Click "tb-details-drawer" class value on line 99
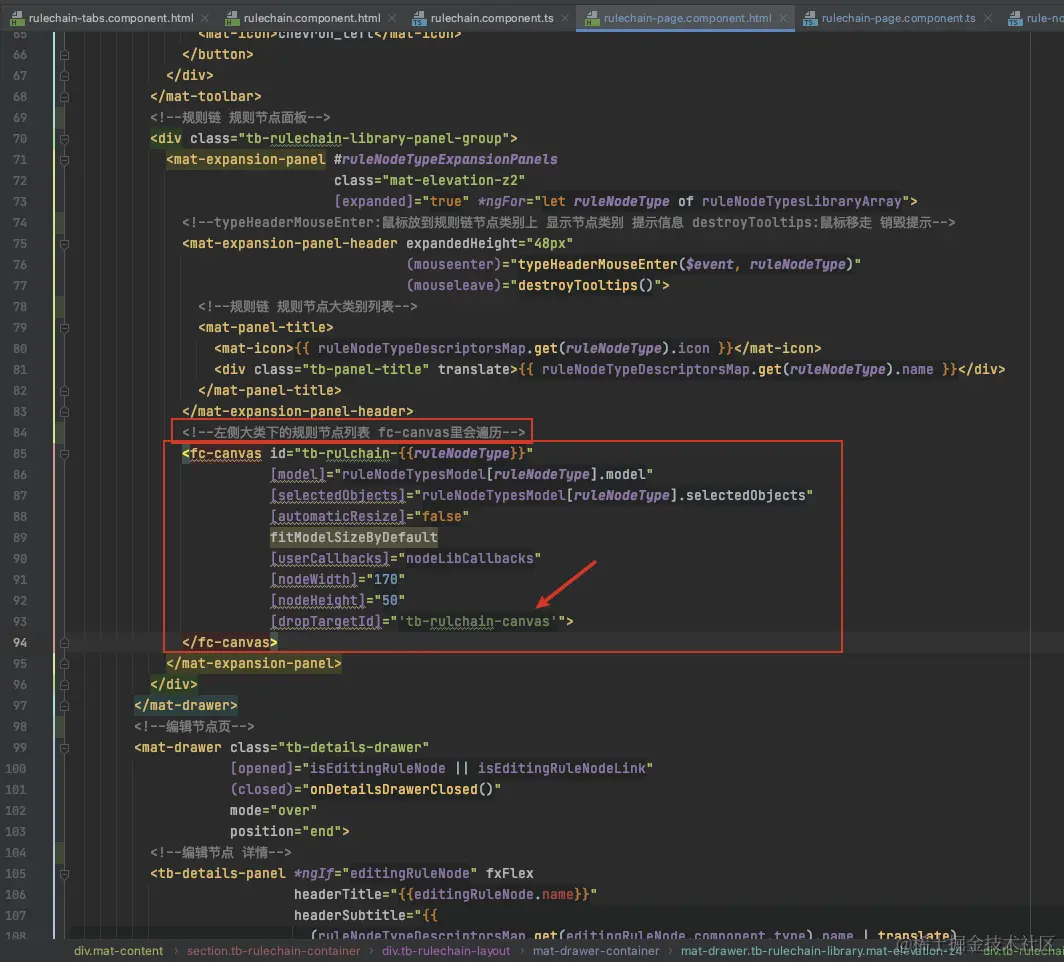 pos(354,748)
